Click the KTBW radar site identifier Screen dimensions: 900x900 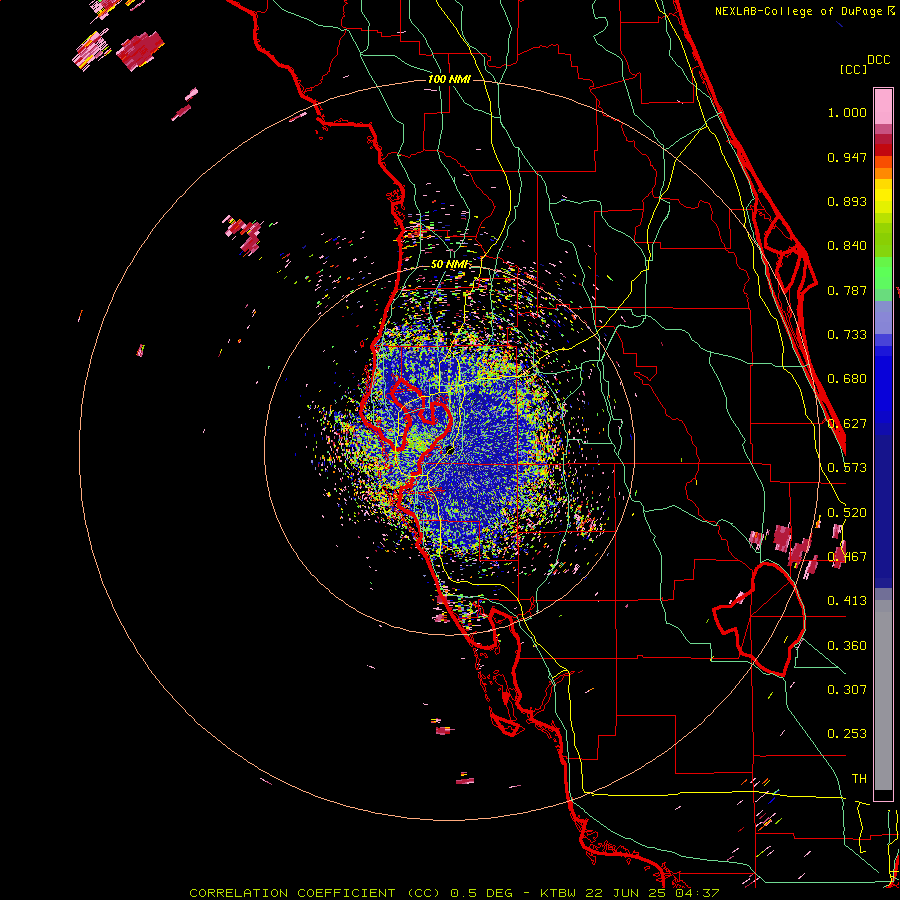pos(560,893)
